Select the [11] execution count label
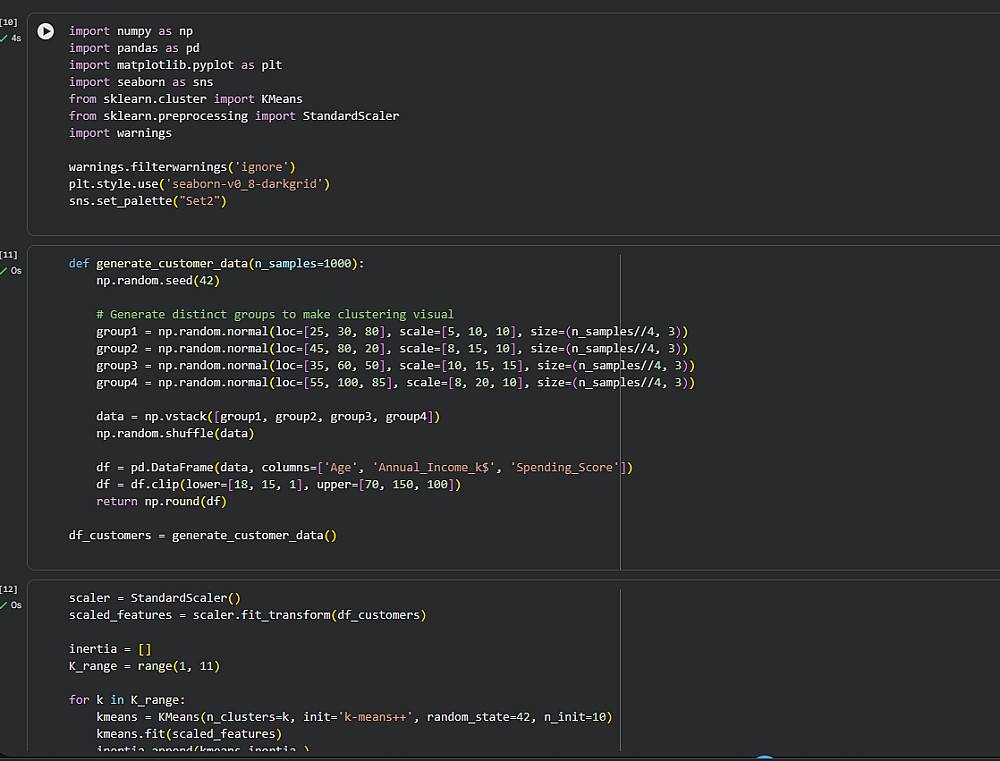Viewport: 1000px width, 761px height. pyautogui.click(x=9, y=254)
